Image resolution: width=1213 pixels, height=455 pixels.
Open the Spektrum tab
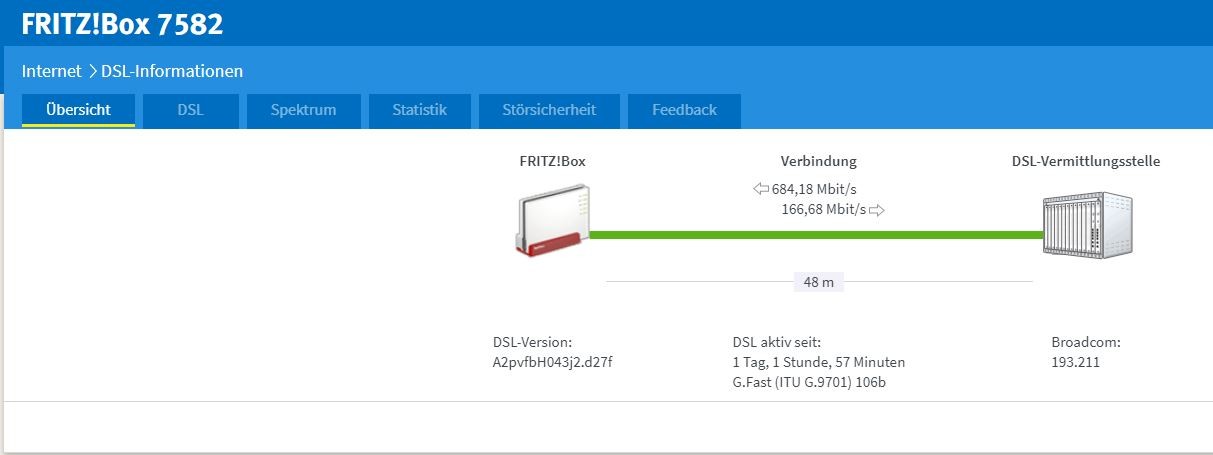[303, 110]
